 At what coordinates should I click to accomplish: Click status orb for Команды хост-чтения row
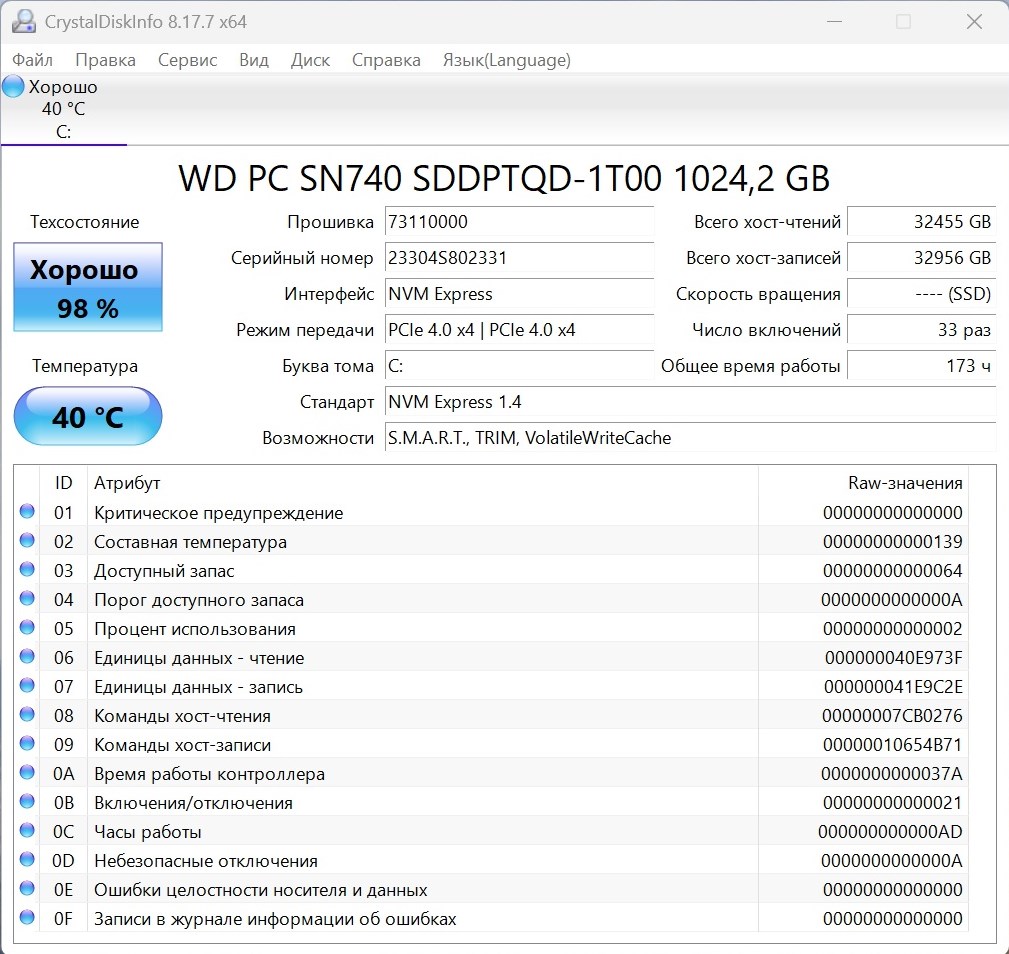coord(27,716)
